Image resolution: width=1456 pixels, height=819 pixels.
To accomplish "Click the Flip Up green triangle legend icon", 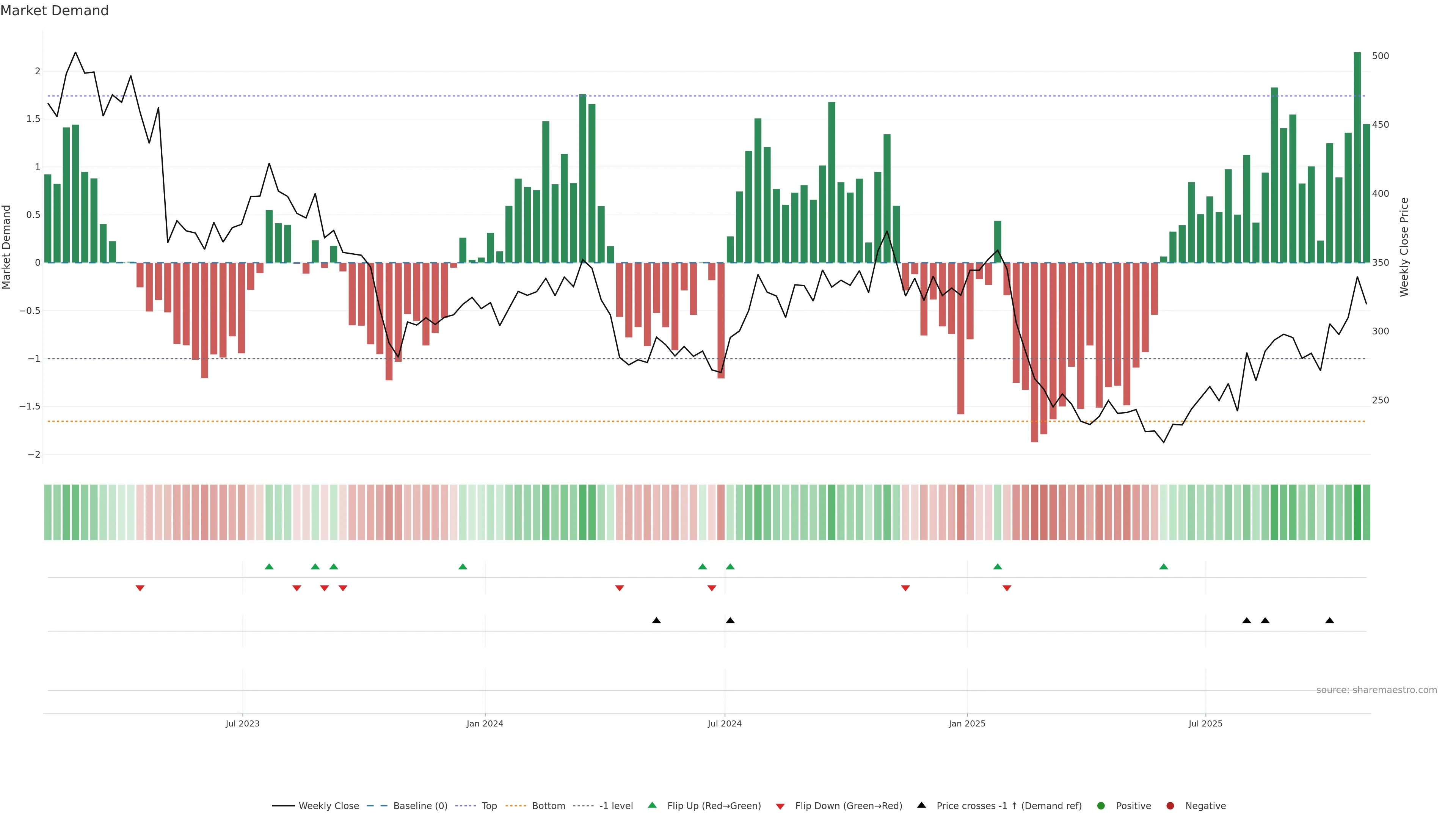I will coord(652,805).
